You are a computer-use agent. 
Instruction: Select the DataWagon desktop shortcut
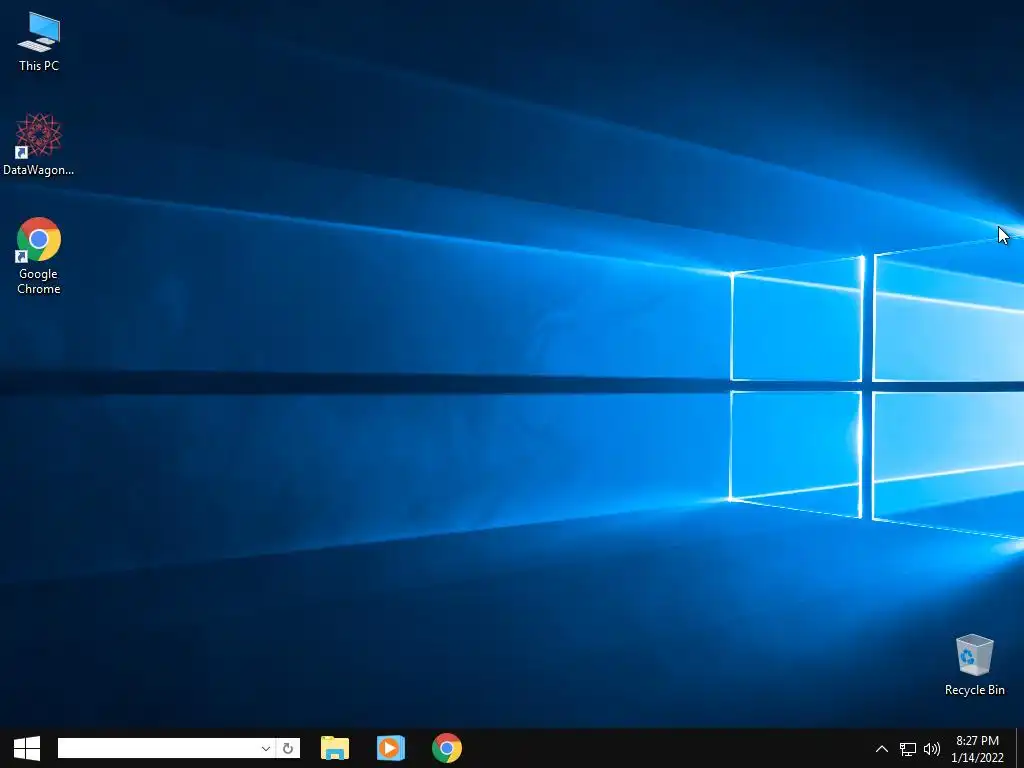(x=39, y=144)
